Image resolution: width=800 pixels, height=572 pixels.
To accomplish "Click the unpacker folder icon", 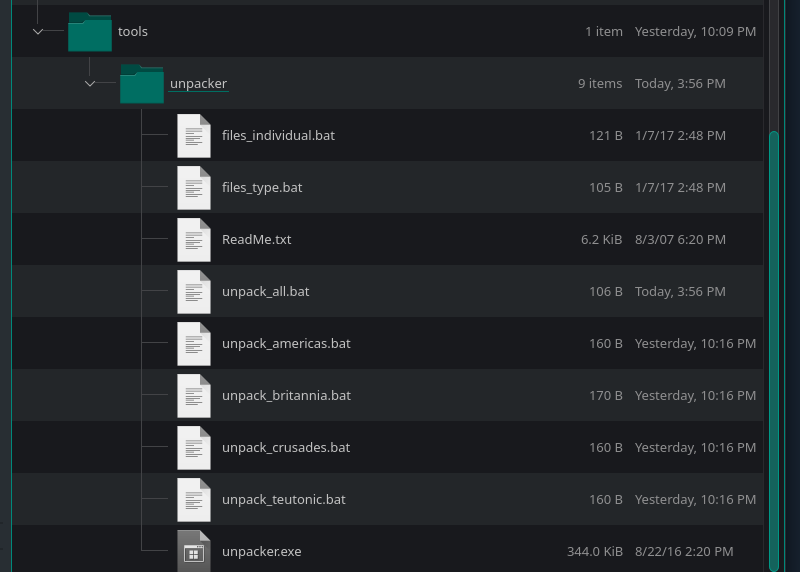I will click(x=141, y=84).
